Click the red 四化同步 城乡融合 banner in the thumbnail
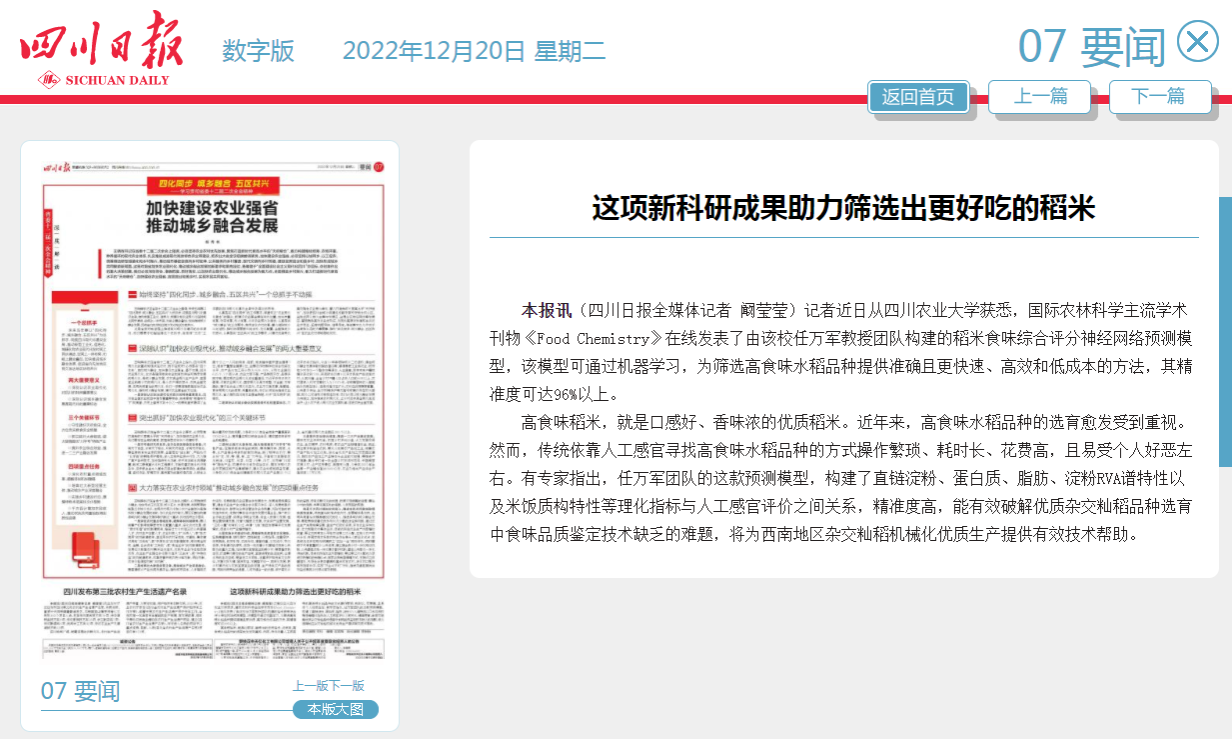This screenshot has width=1232, height=739. 210,186
